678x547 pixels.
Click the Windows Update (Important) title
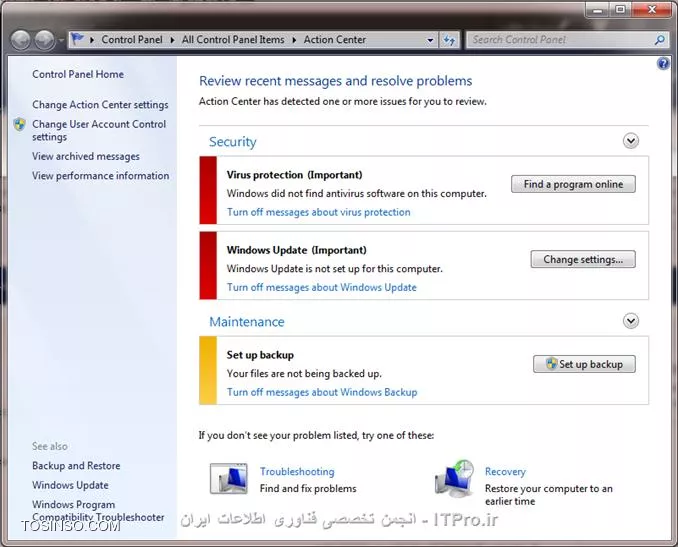(x=297, y=250)
